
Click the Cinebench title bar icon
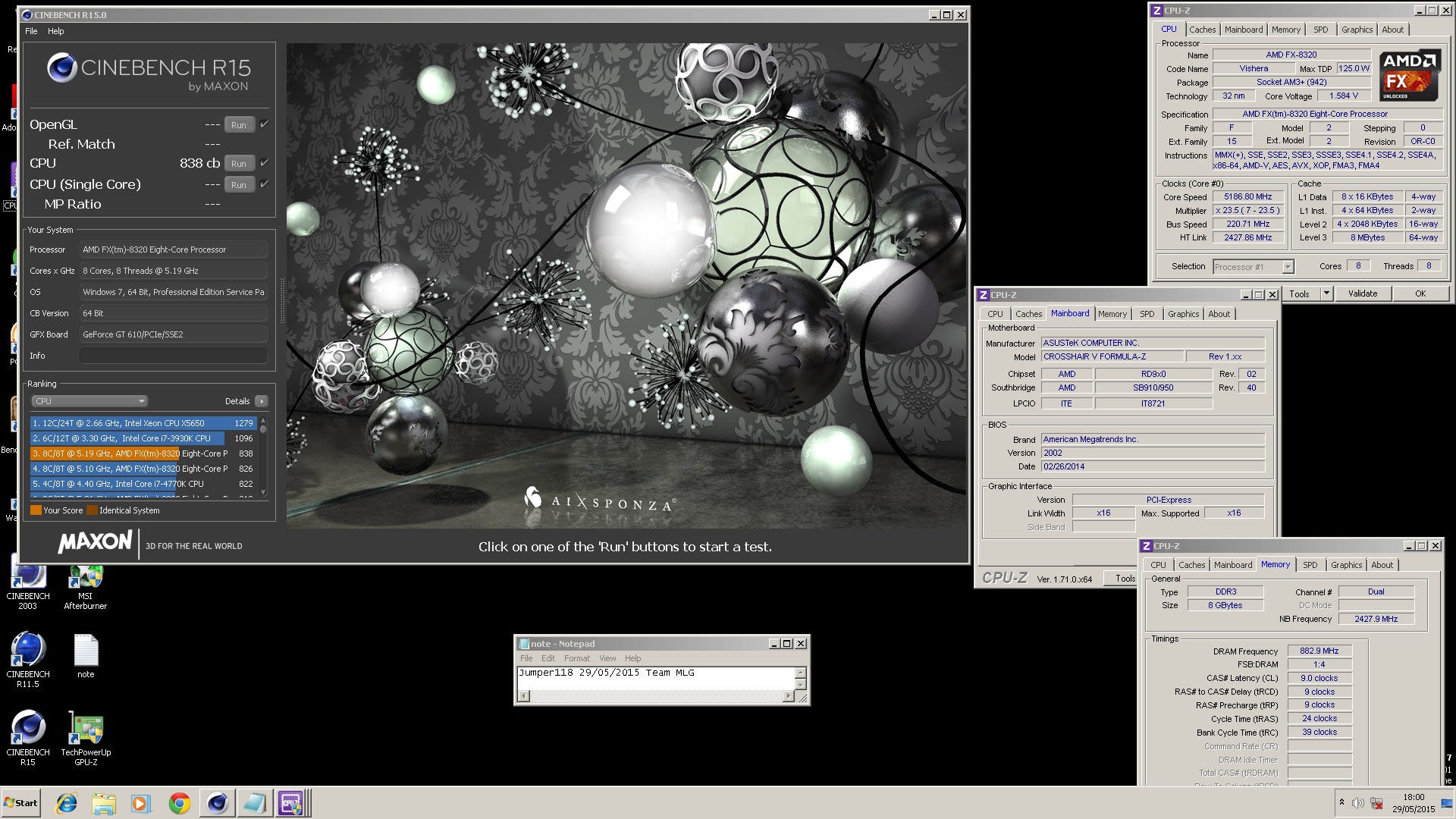point(27,14)
